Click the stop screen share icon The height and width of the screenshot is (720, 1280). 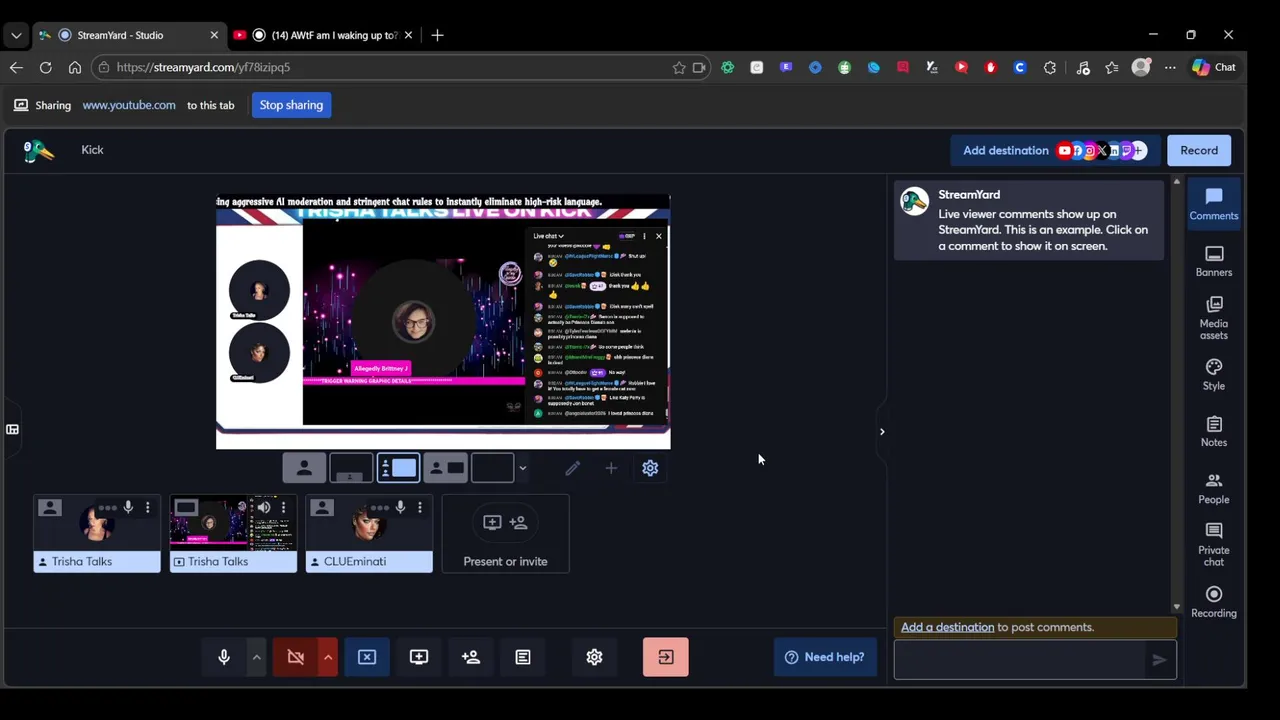click(x=367, y=657)
